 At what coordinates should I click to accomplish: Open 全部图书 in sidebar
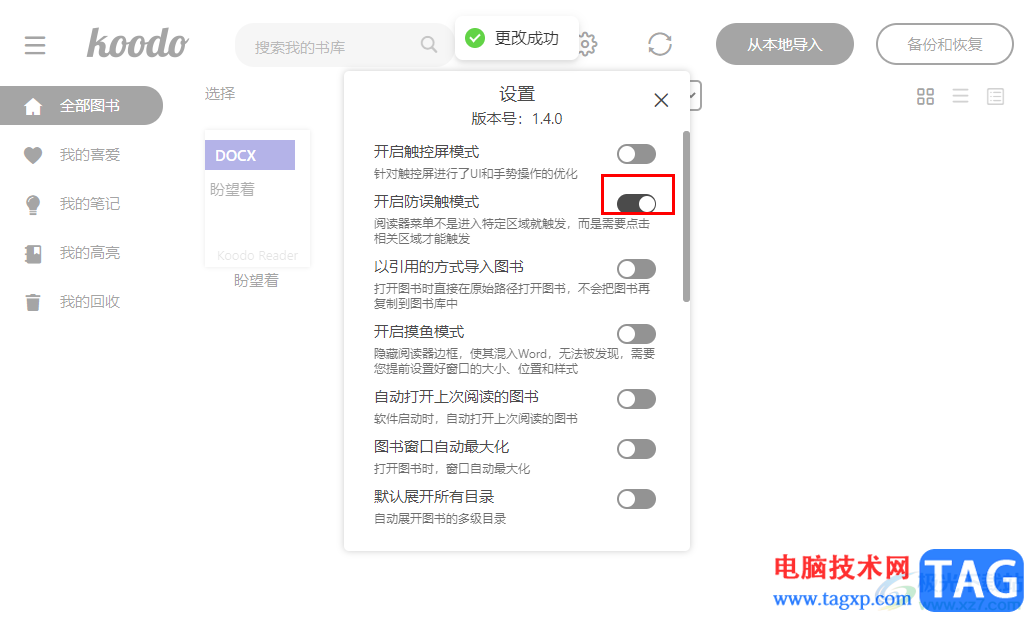point(81,105)
